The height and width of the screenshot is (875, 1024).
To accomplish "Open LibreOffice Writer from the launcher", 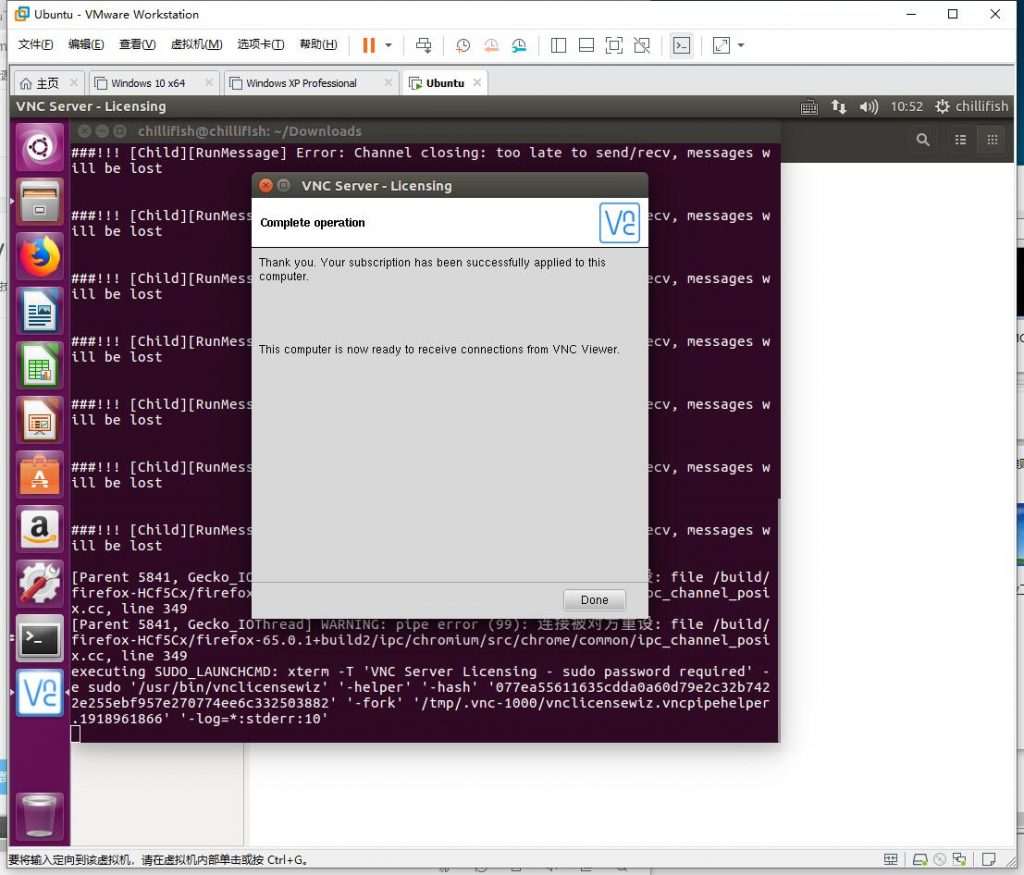I will 40,311.
